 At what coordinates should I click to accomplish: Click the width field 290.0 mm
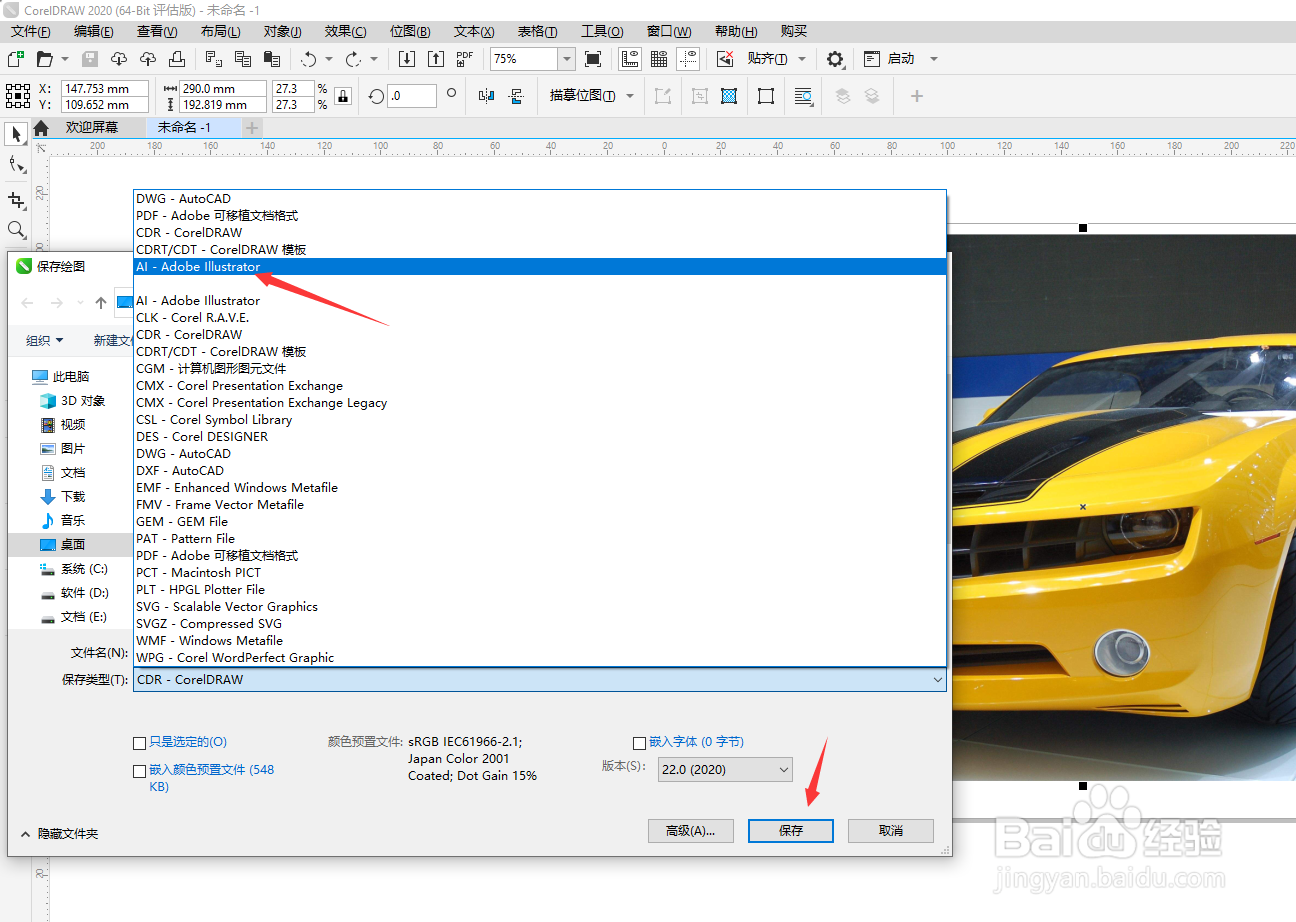click(222, 88)
